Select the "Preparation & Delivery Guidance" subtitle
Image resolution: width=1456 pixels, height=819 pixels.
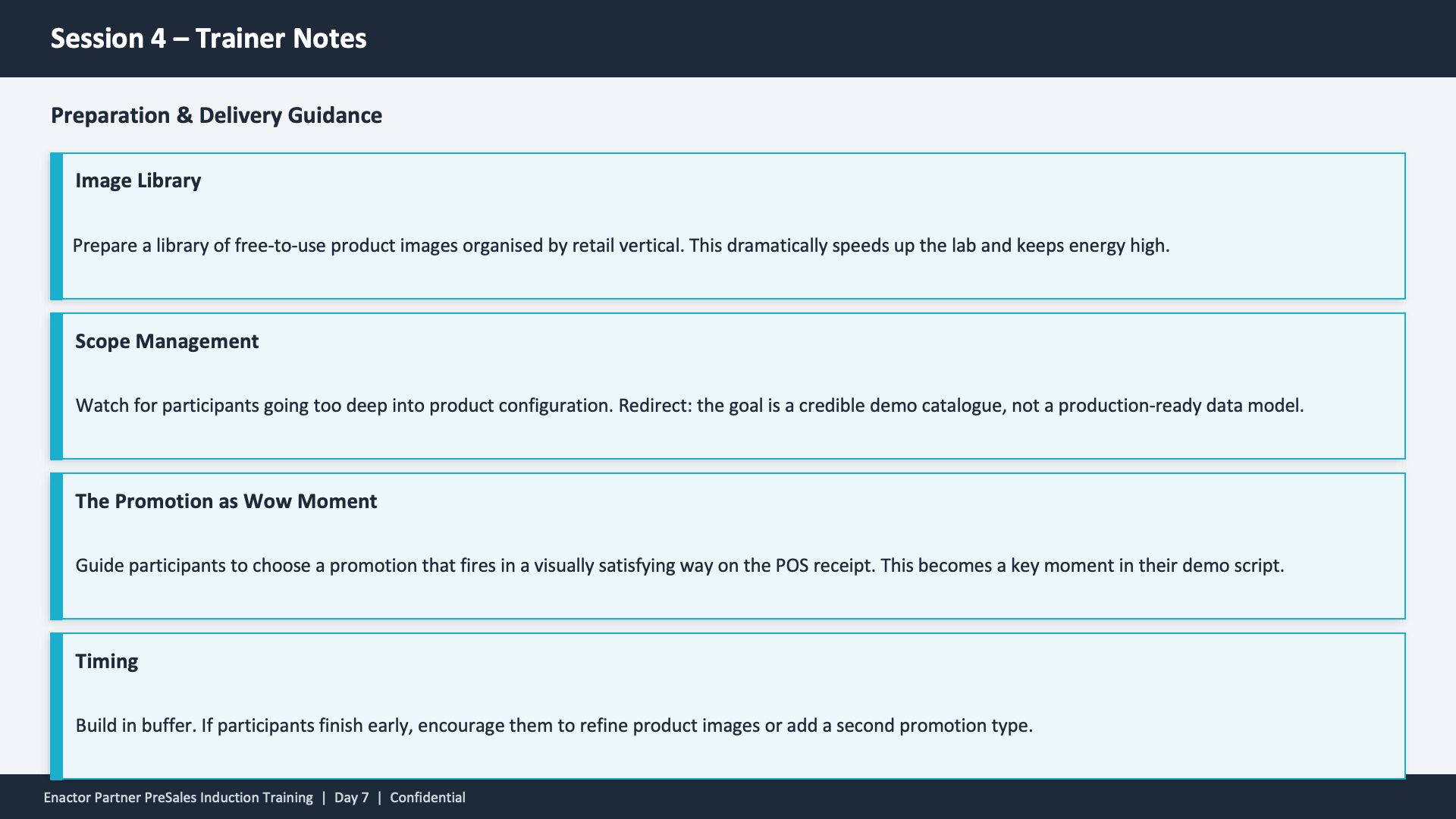click(216, 115)
